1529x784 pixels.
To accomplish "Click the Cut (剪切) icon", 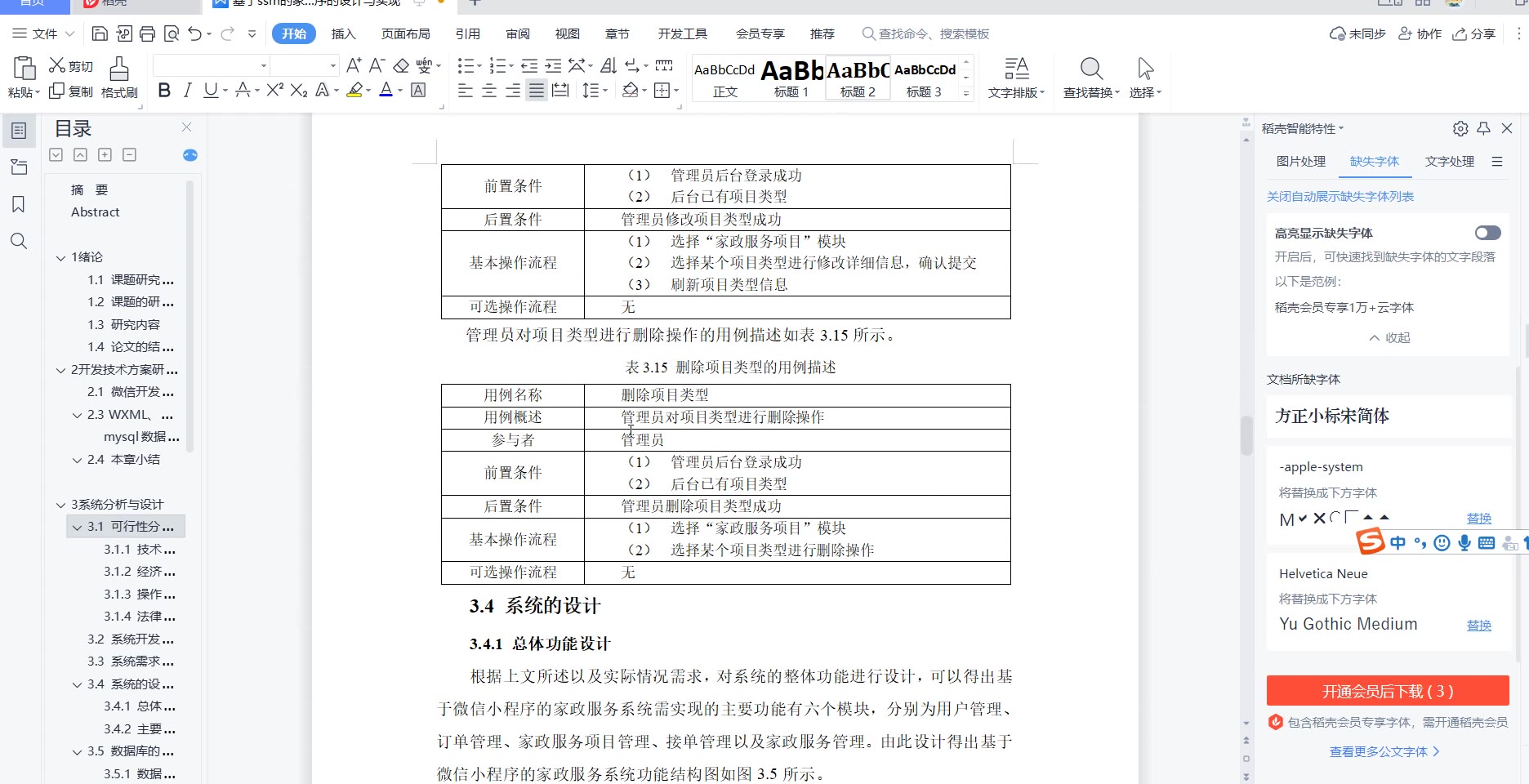I will click(71, 66).
